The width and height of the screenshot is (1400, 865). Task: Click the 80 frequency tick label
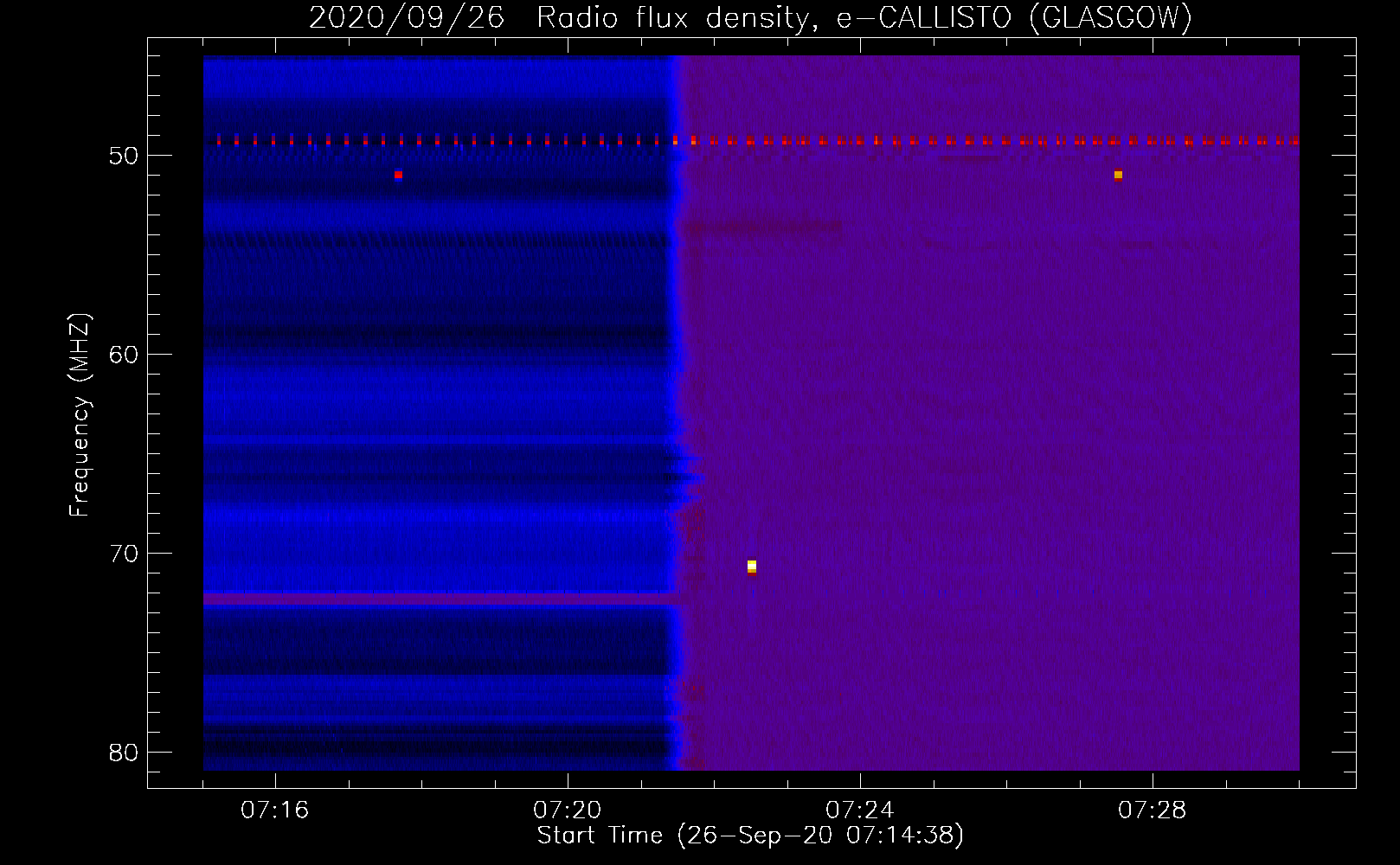point(124,753)
